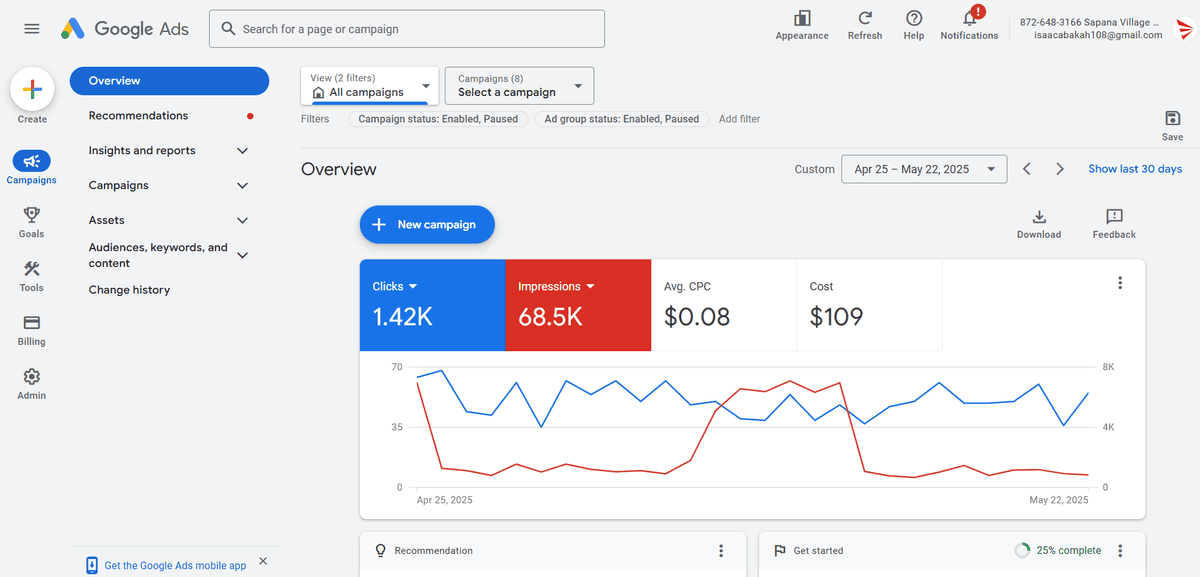Screen dimensions: 1200x577
Task: Select Recommendations in the sidebar
Action: [x=138, y=116]
